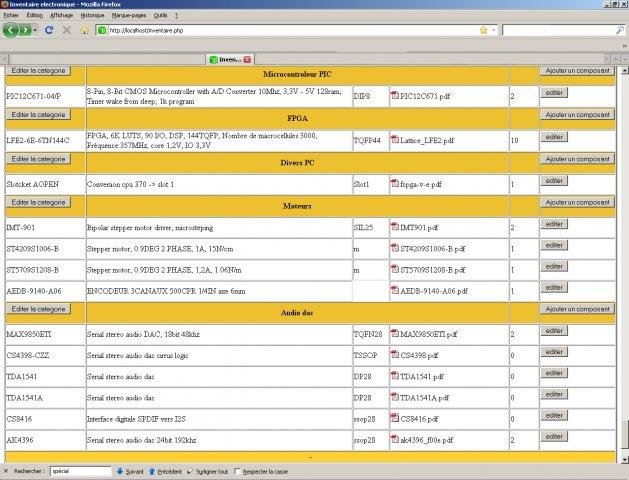
Task: Open the Affichage menu
Action: point(61,15)
